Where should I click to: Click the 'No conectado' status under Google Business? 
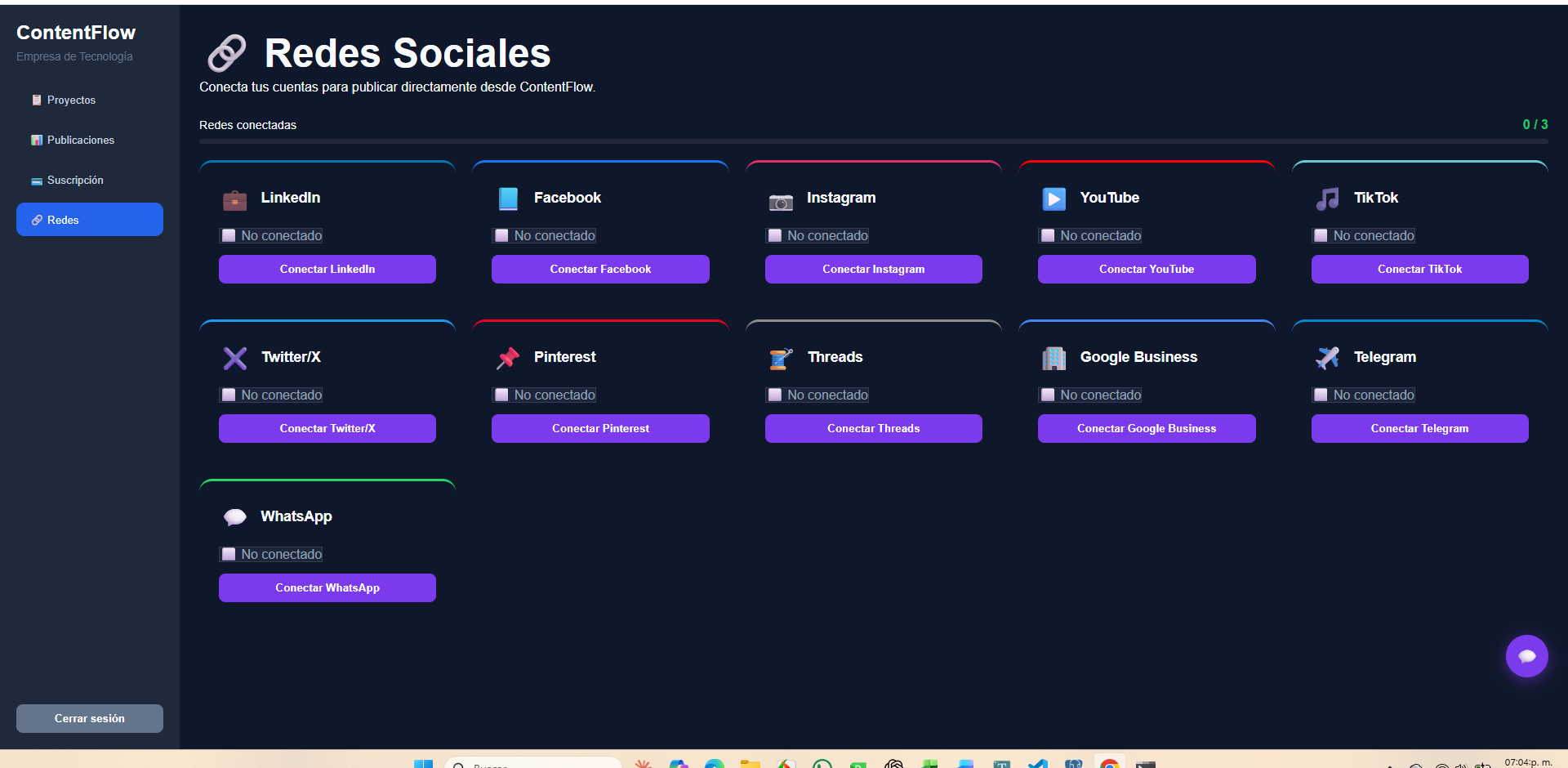point(1090,395)
